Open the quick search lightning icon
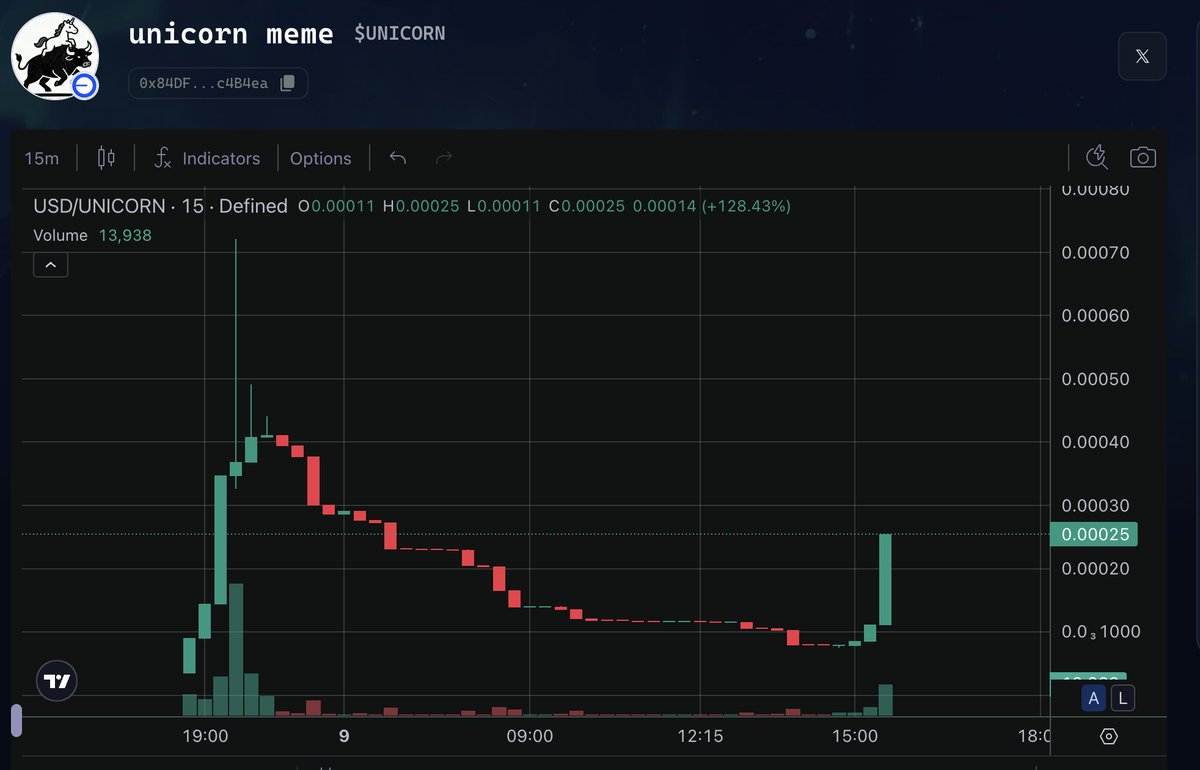This screenshot has width=1200, height=770. coord(1097,157)
